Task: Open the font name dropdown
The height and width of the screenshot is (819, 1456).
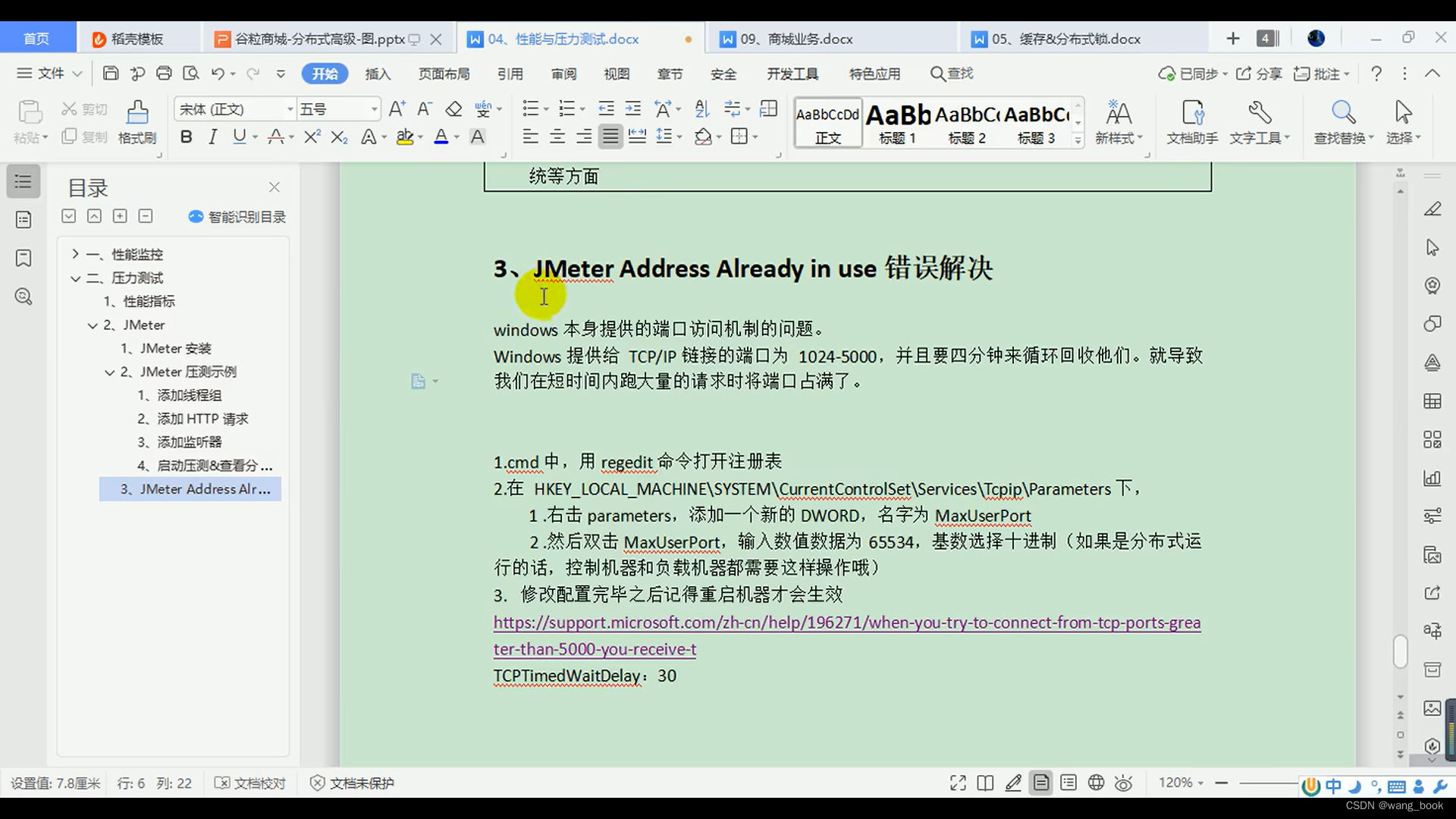Action: (290, 109)
